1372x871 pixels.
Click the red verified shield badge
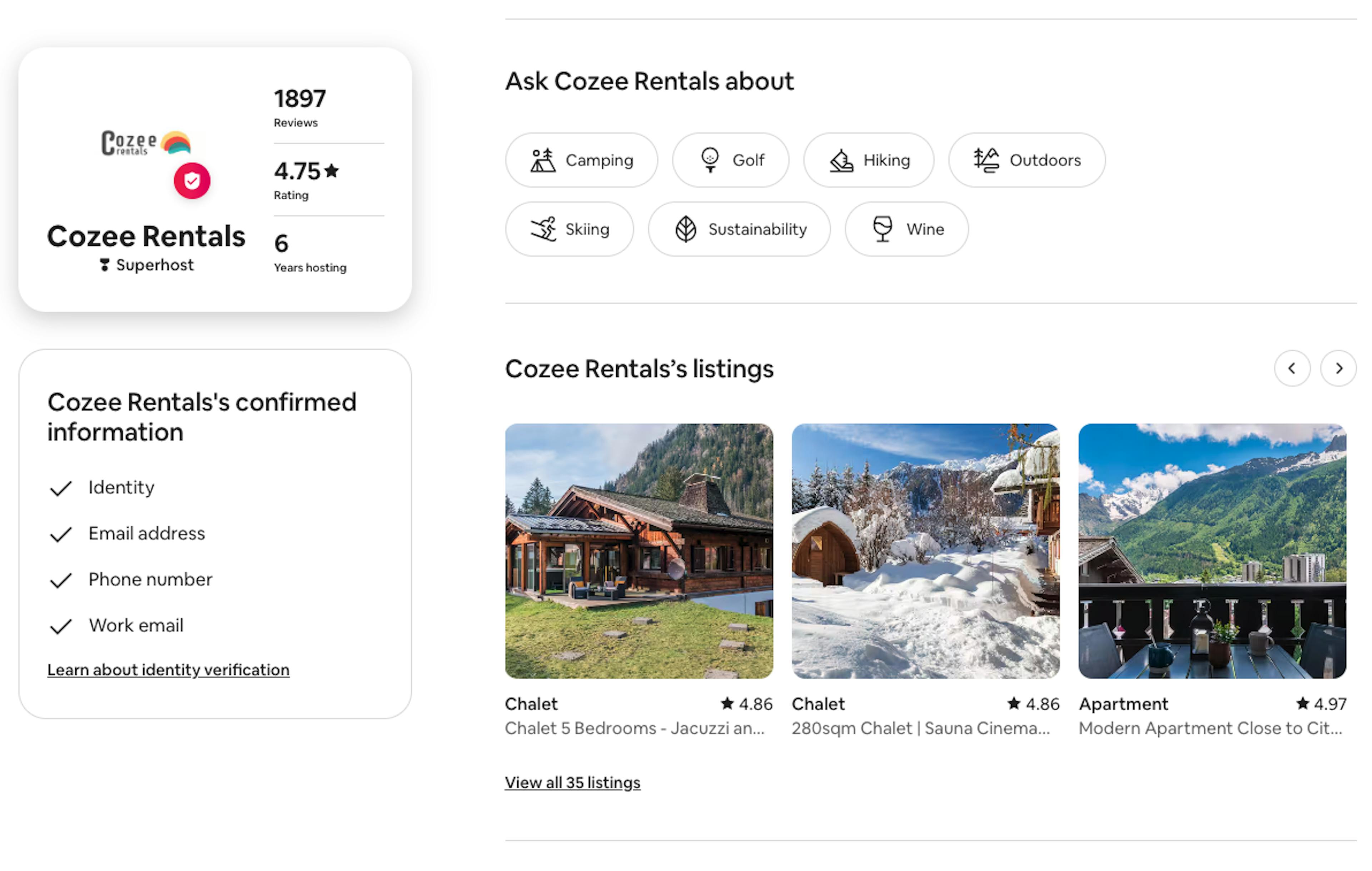coord(192,181)
